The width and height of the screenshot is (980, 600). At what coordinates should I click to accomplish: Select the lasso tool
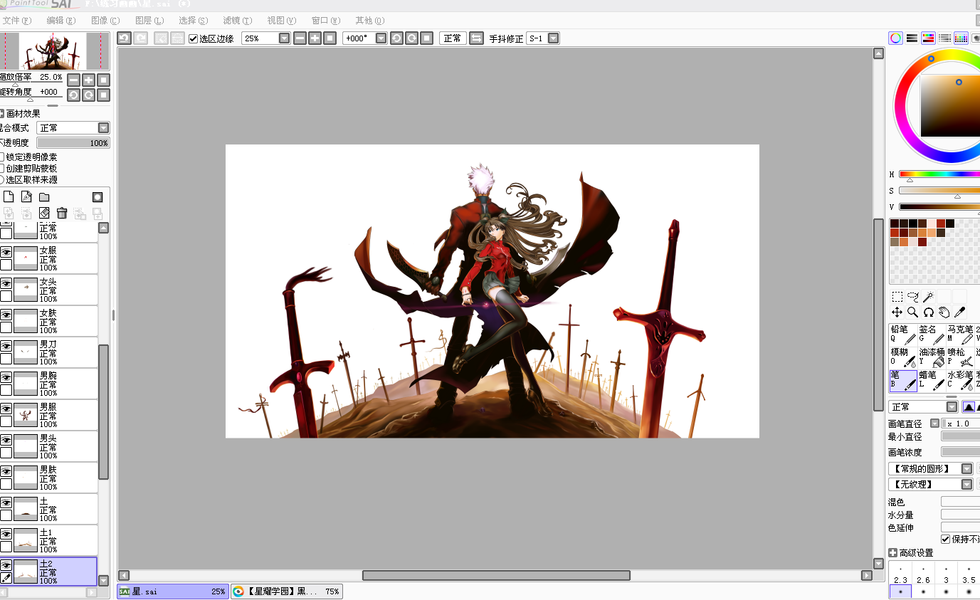pos(912,297)
